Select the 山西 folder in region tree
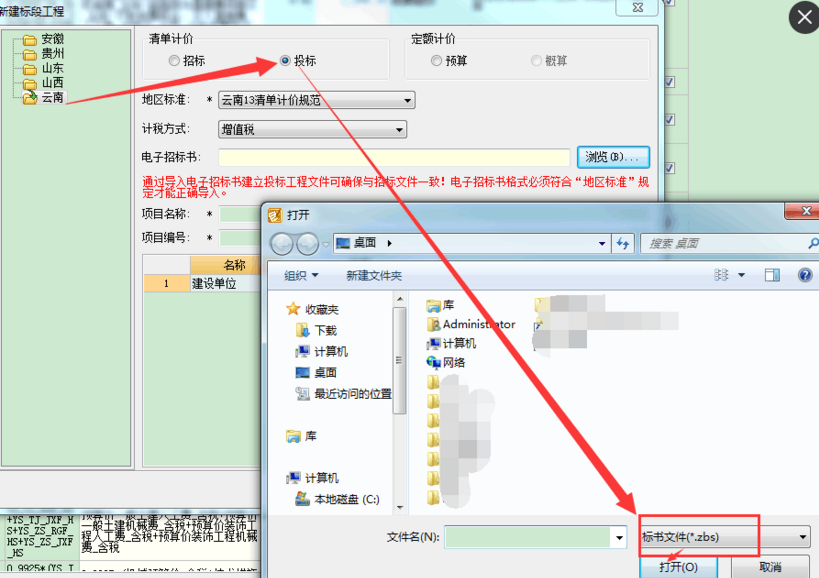Image resolution: width=819 pixels, height=578 pixels. coord(44,83)
